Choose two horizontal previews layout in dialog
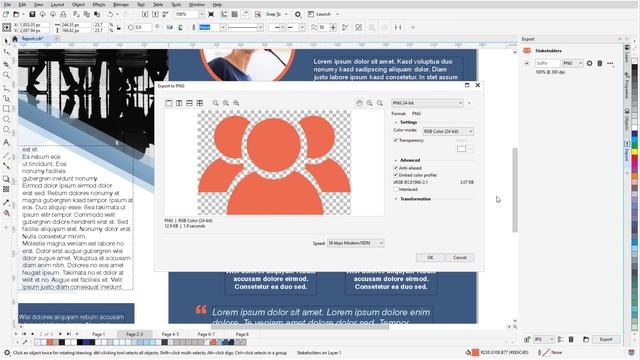Image resolution: width=640 pixels, height=360 pixels. coord(189,103)
